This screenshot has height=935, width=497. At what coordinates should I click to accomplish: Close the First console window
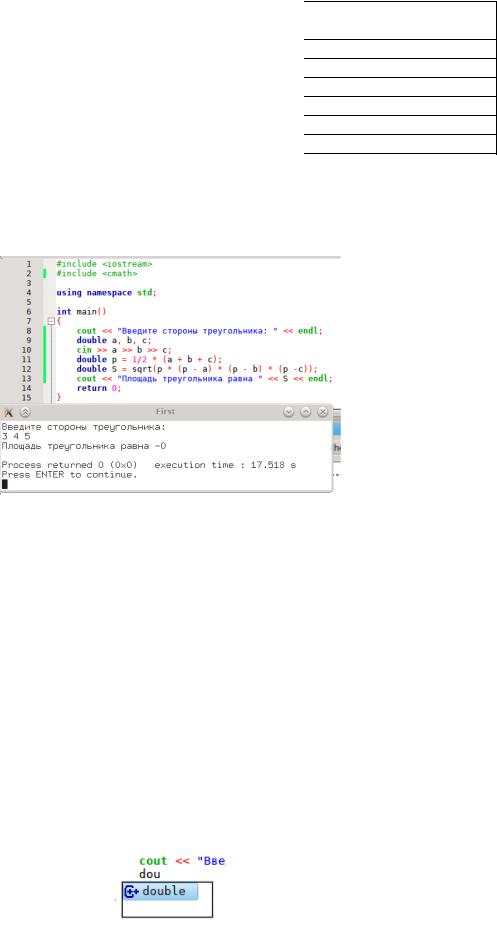point(322,412)
